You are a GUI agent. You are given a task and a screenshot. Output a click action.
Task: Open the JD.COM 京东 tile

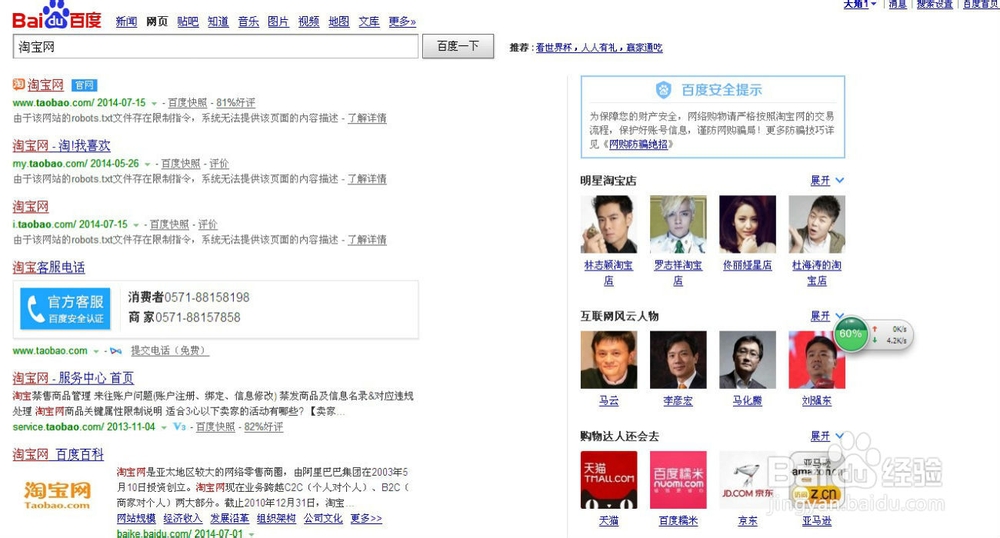747,480
